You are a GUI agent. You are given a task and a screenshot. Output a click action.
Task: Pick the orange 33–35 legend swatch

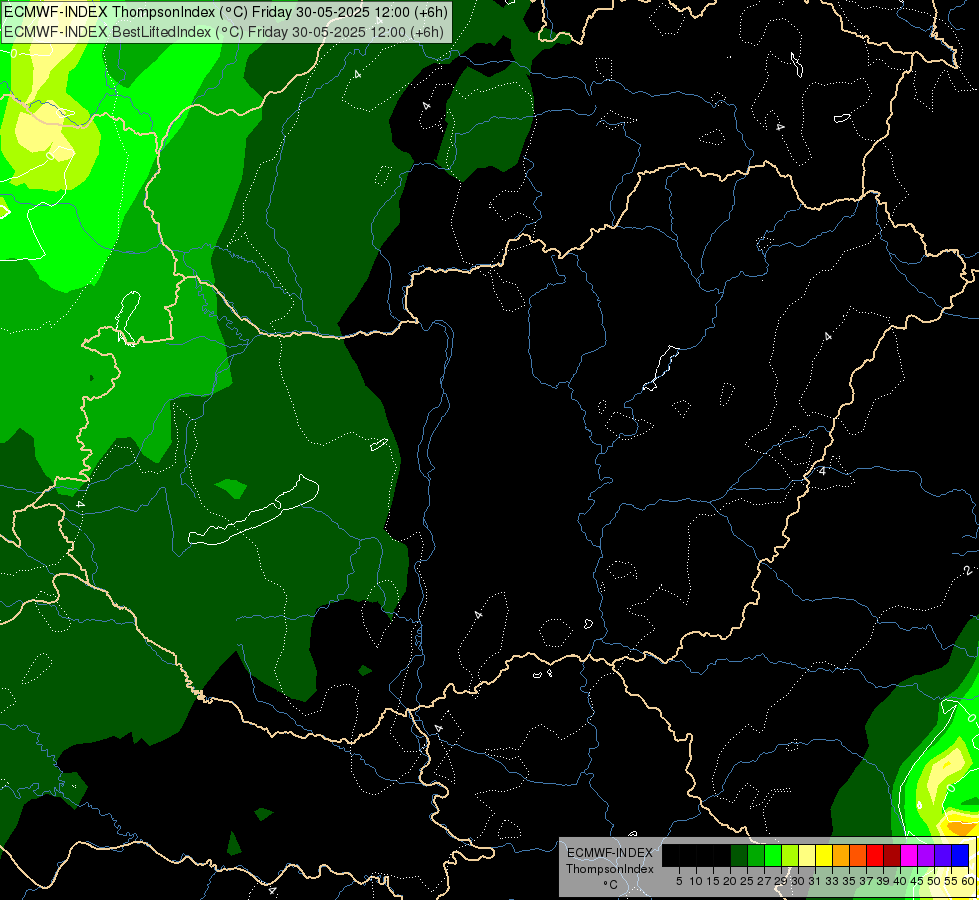pyautogui.click(x=841, y=855)
